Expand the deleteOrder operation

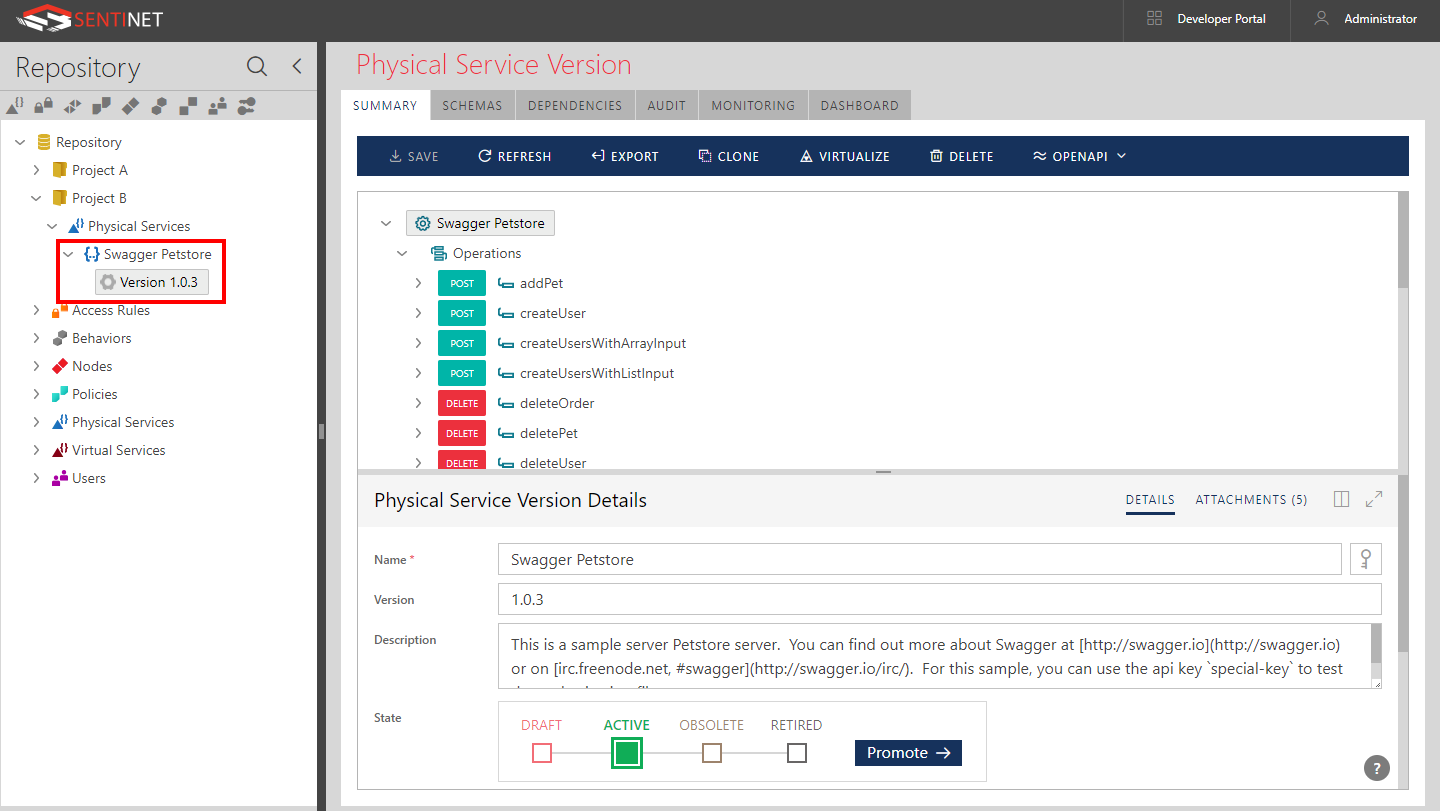click(419, 403)
